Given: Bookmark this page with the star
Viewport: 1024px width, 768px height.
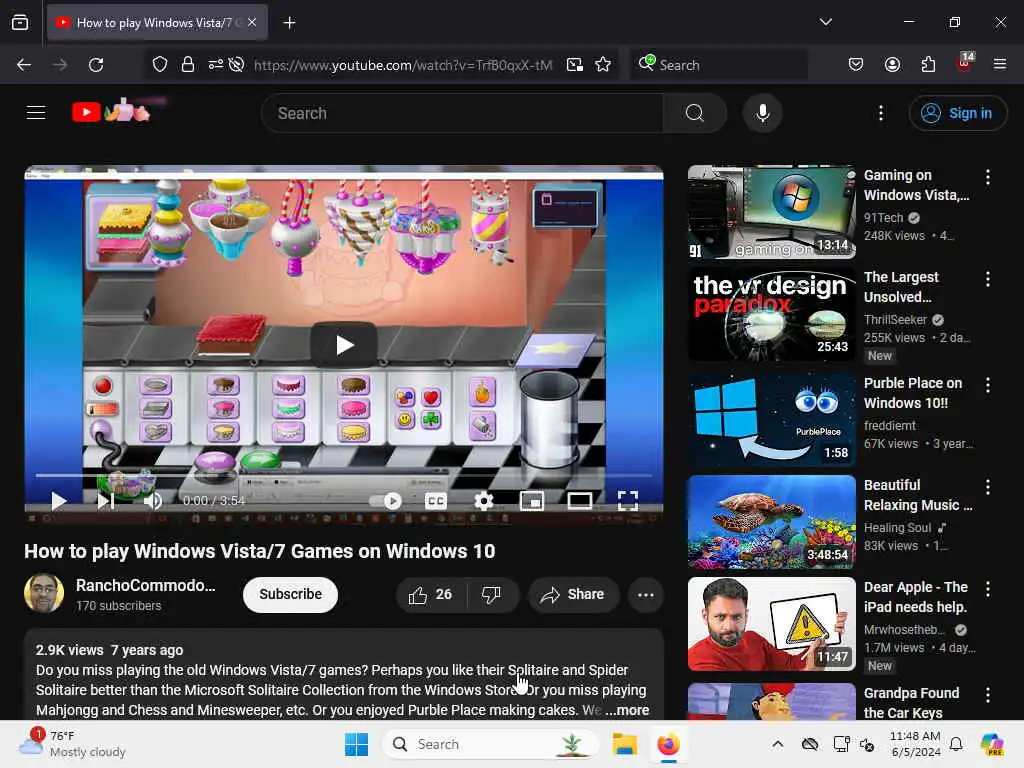Looking at the screenshot, I should pyautogui.click(x=603, y=65).
